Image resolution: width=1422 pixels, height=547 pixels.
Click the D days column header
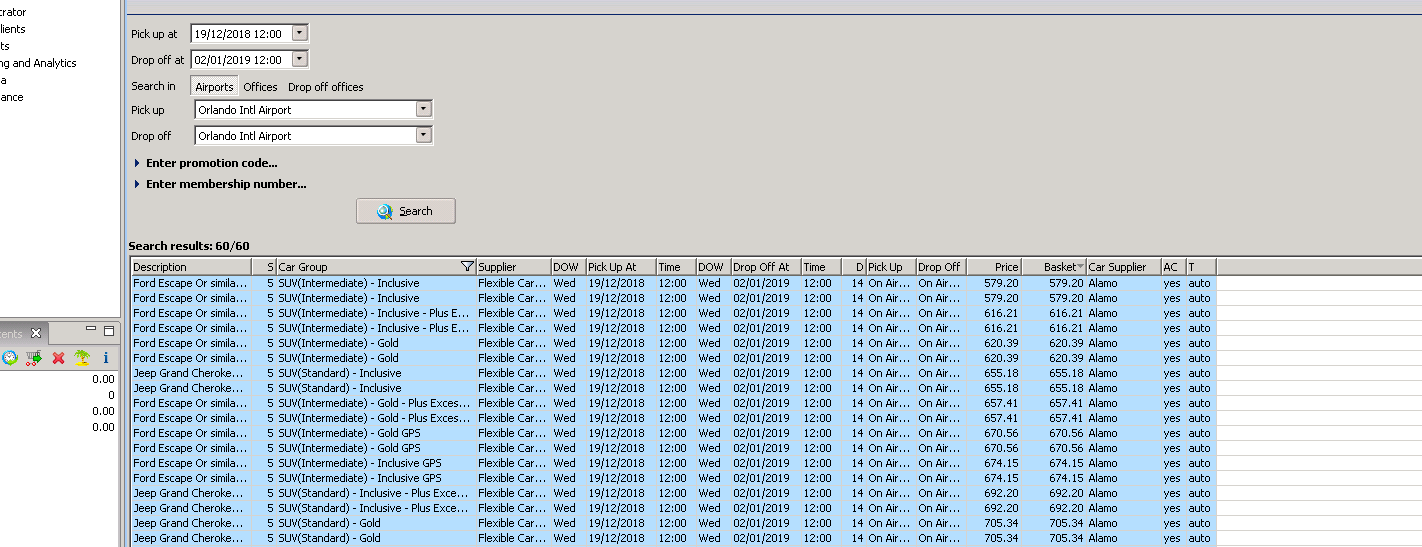(x=854, y=267)
